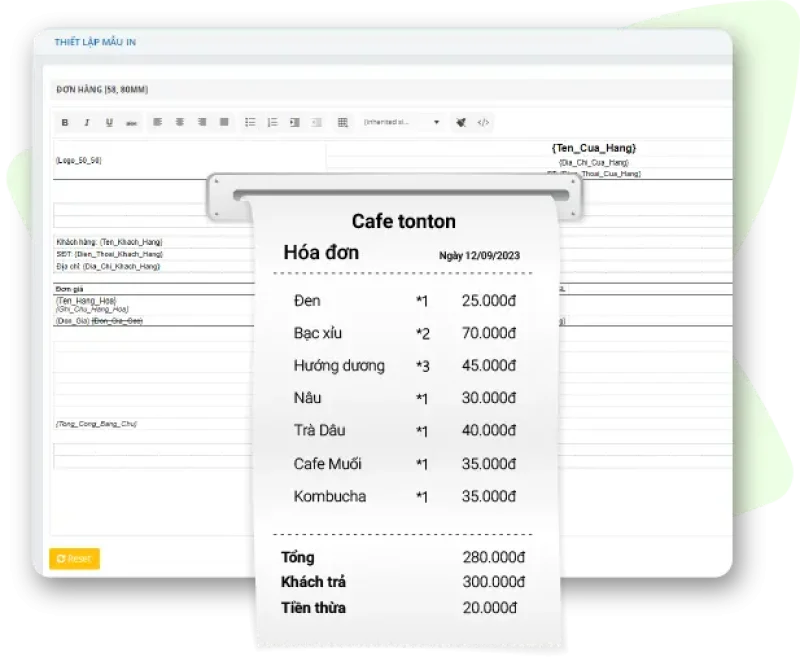This screenshot has width=800, height=657.
Task: Toggle bold formatting in editor toolbar
Action: click(65, 122)
